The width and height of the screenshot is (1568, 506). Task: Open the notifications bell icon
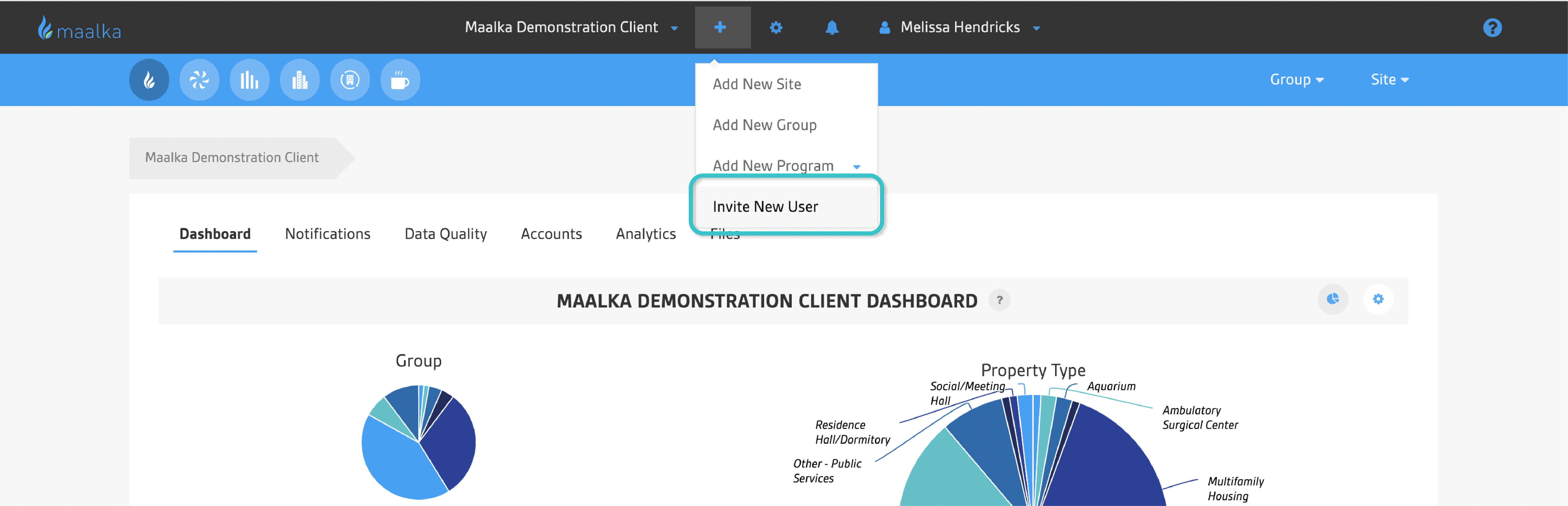click(831, 27)
